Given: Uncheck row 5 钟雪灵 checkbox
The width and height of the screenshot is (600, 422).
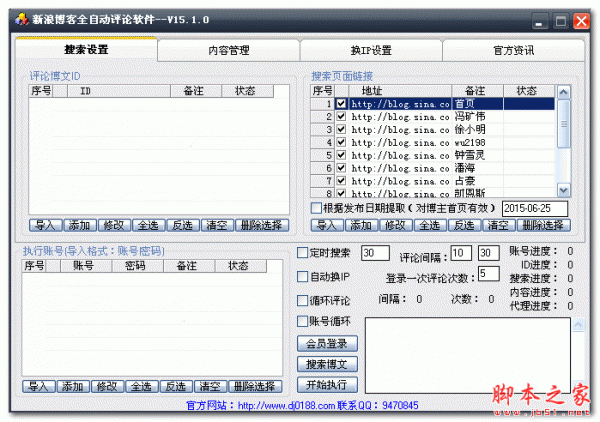Looking at the screenshot, I should (341, 155).
